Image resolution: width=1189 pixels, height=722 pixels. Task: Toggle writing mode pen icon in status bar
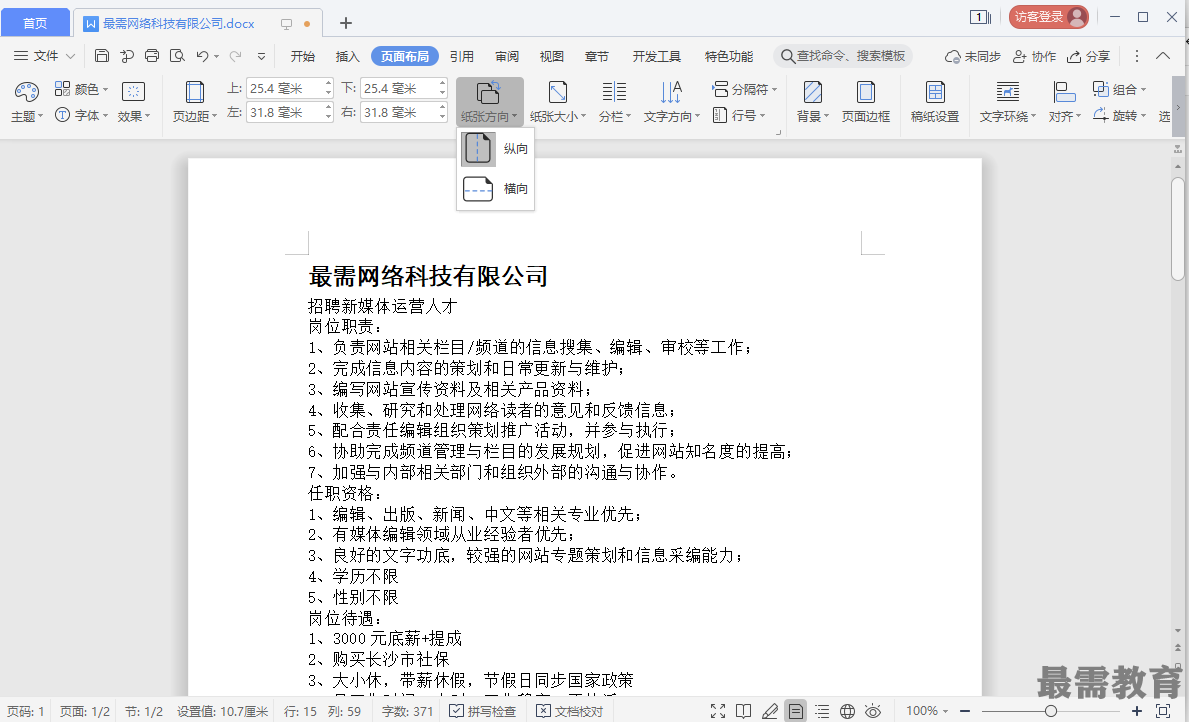tap(770, 711)
